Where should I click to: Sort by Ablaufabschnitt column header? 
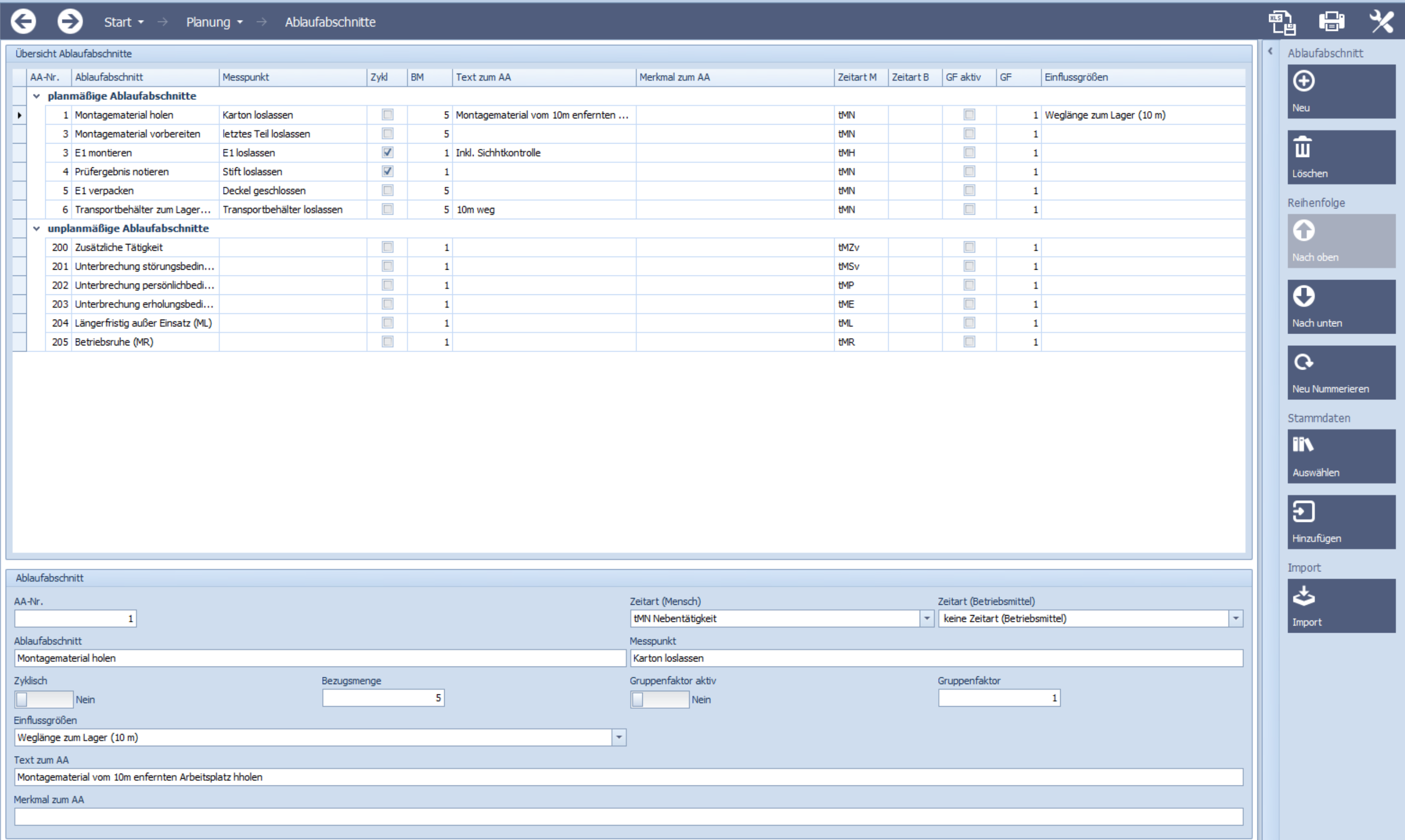tap(146, 78)
